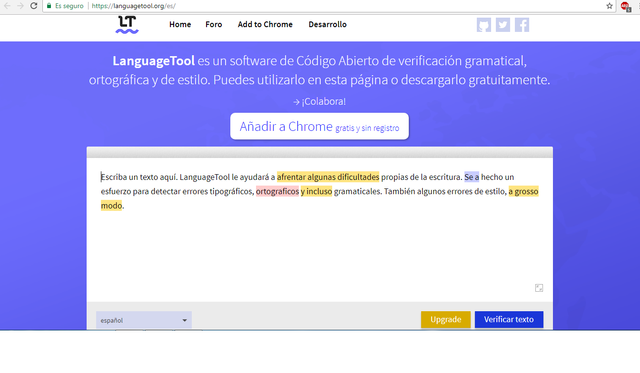Click the browser forward arrow
Screen dimensions: 640x373
tap(20, 6)
